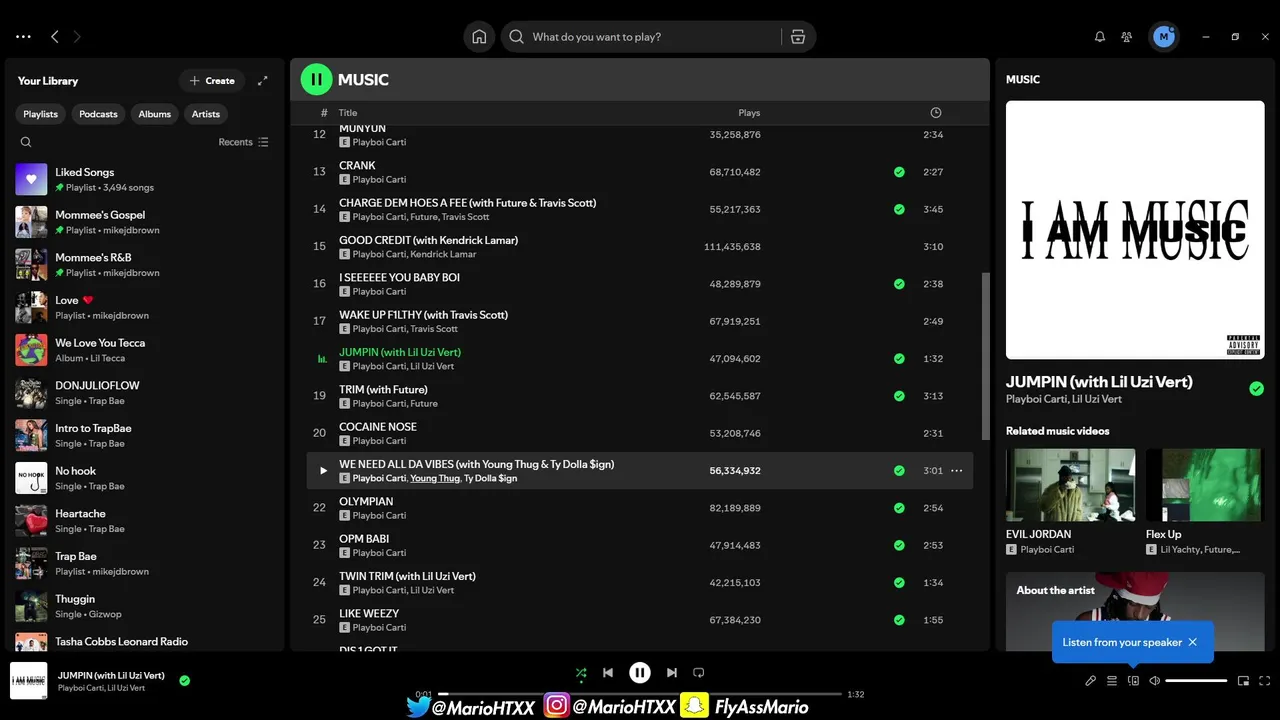Open Connect to a device
Screen dimensions: 1280x720
click(x=1133, y=681)
